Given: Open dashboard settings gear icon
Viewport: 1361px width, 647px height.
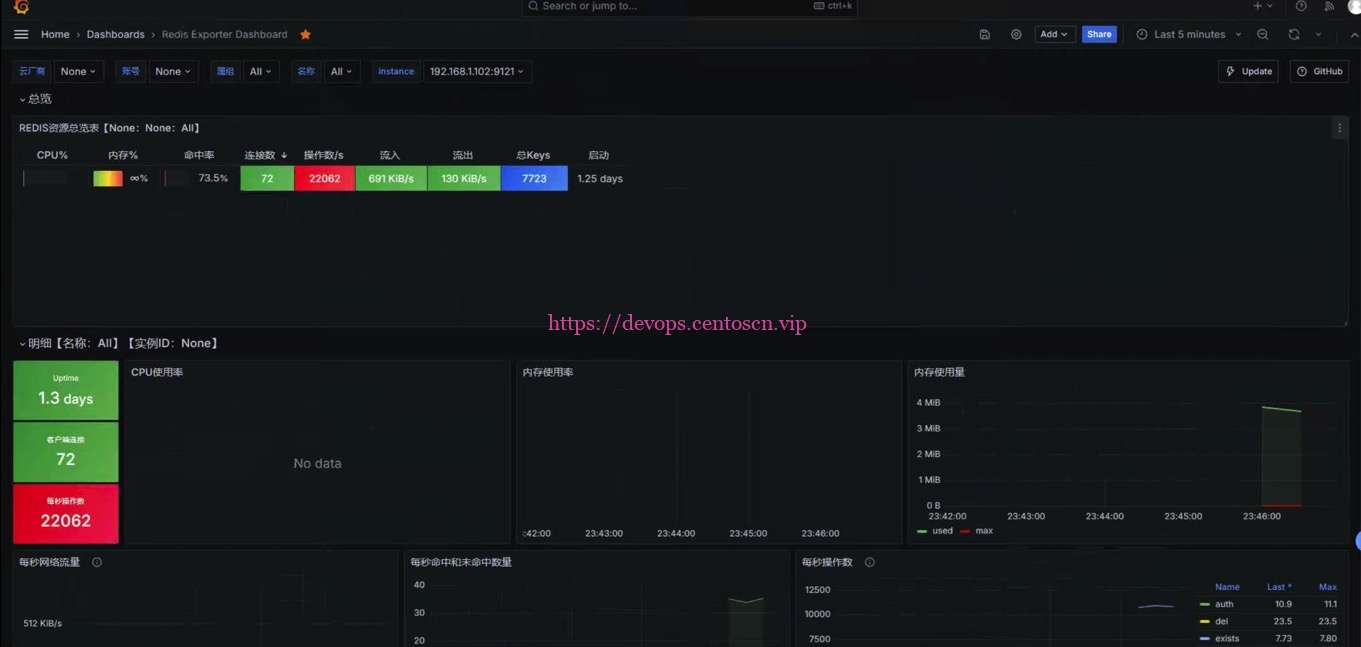Looking at the screenshot, I should pos(1016,33).
